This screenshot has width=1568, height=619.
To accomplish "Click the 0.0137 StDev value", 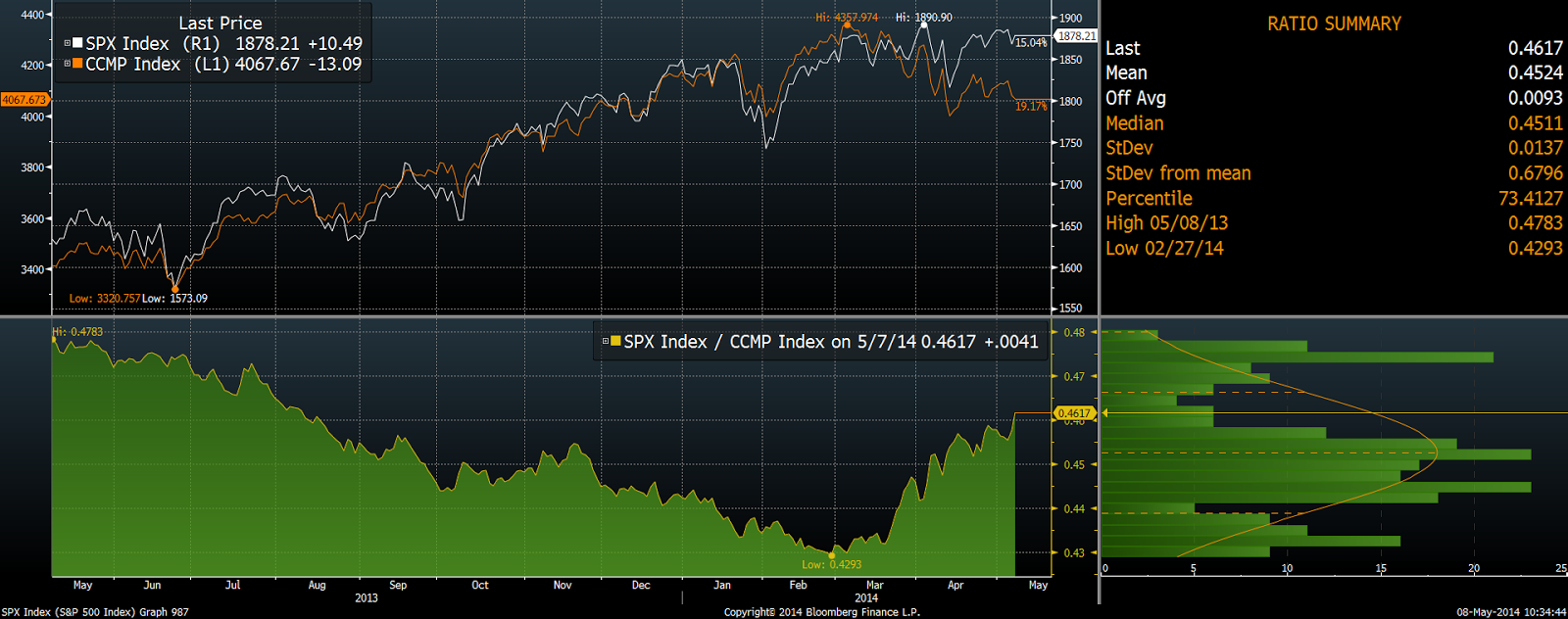I will [x=1536, y=148].
